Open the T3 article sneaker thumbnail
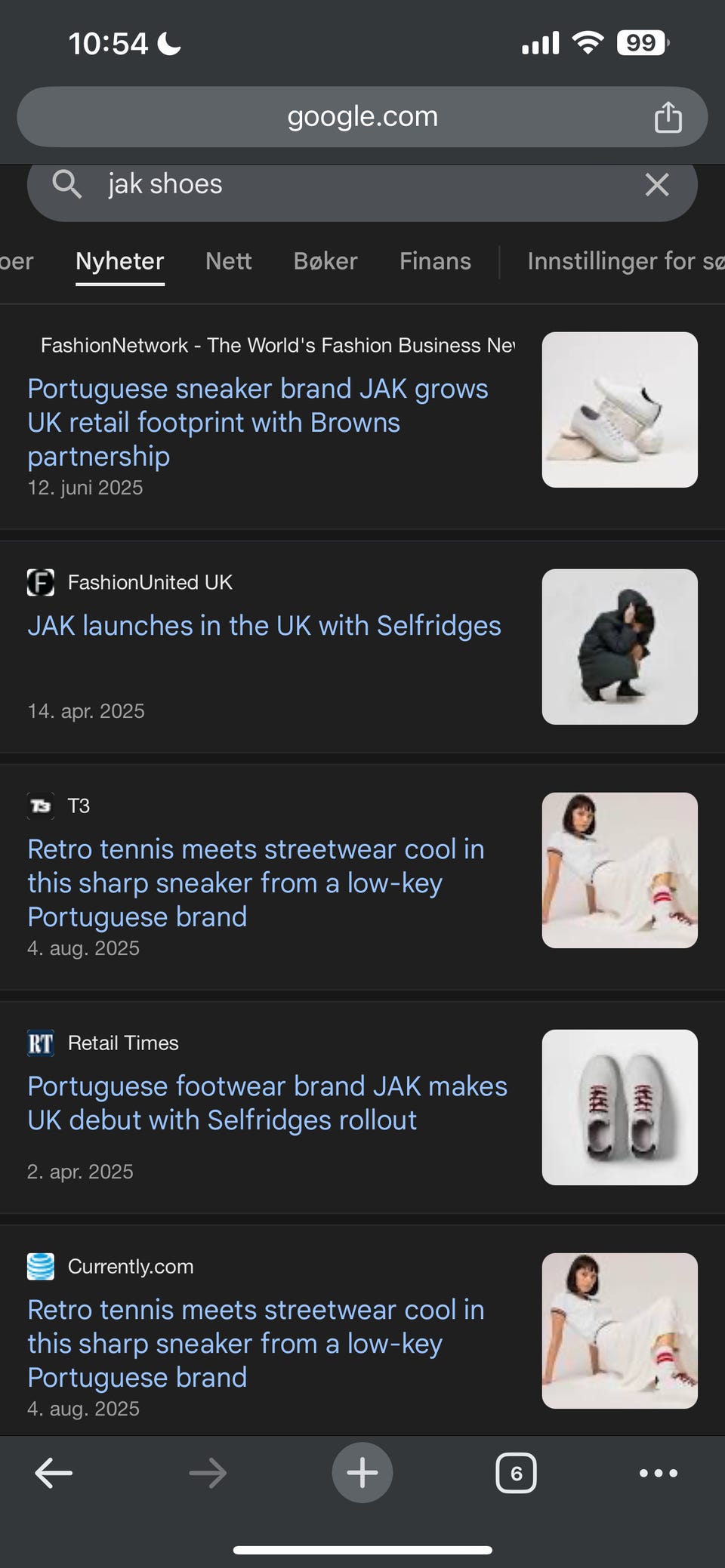725x1568 pixels. coord(619,870)
